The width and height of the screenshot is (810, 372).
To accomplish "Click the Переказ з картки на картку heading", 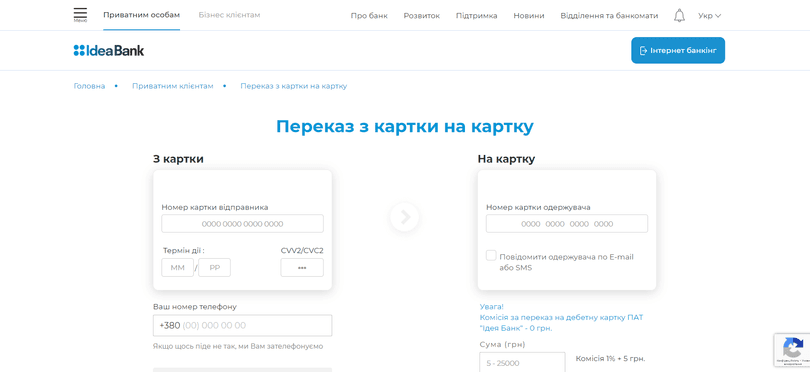I will point(404,127).
